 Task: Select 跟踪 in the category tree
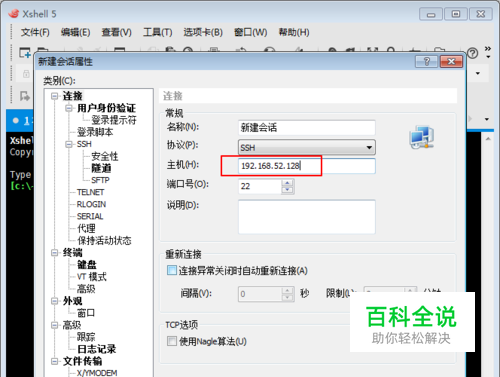(x=86, y=337)
